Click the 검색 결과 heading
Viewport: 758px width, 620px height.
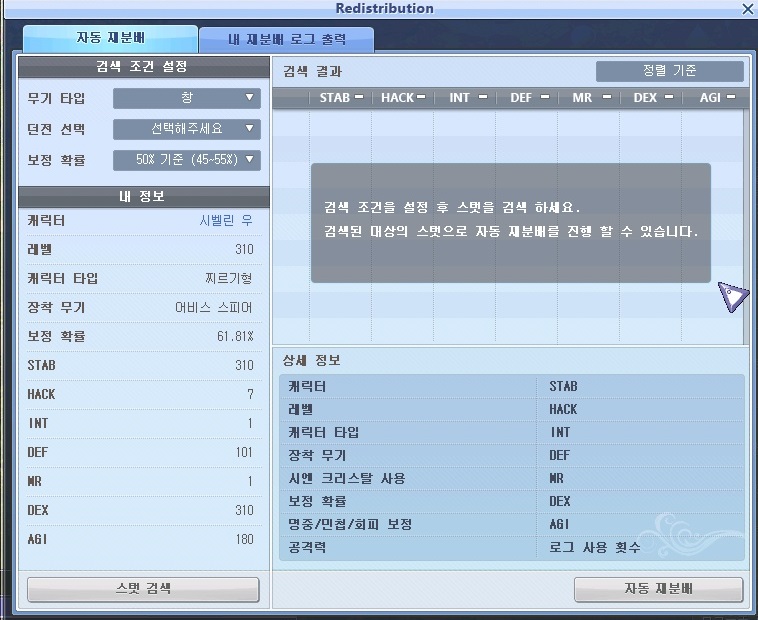tap(313, 72)
